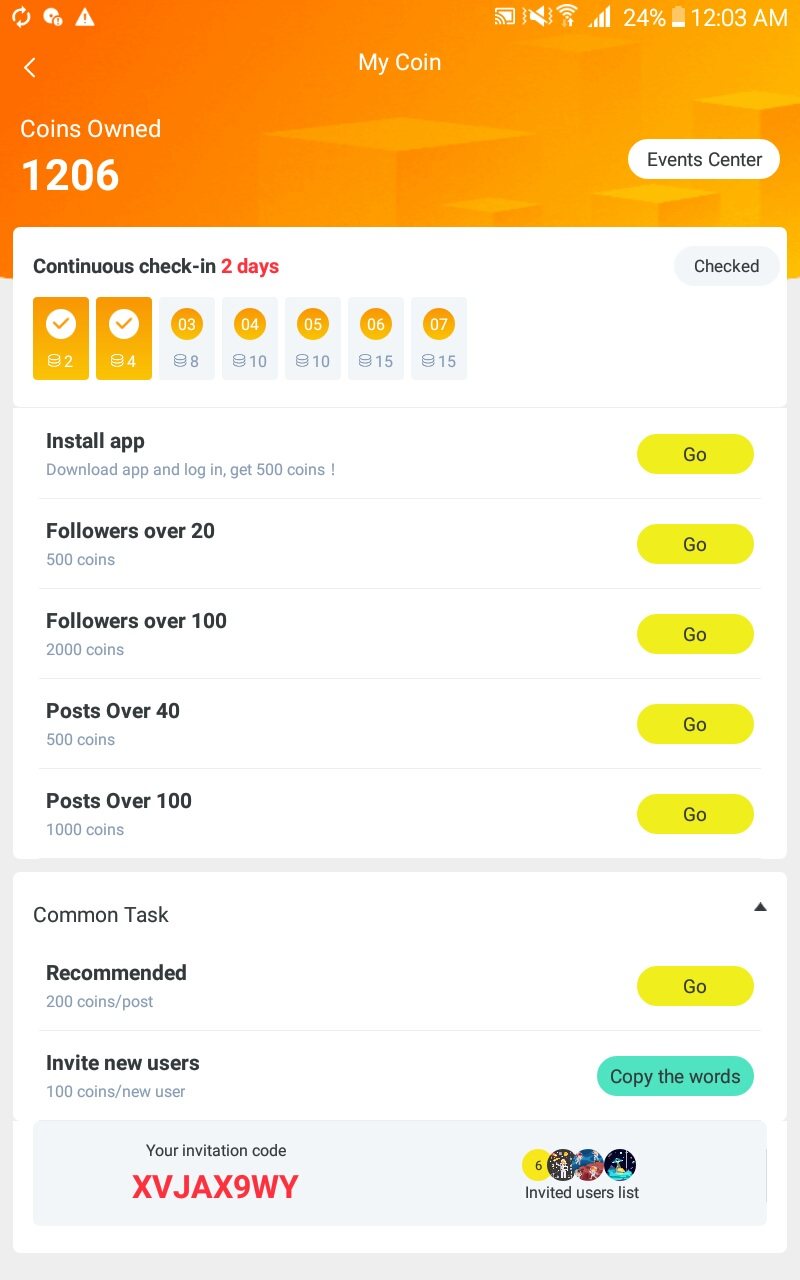Tap the first day check-in checkmark
The image size is (800, 1280).
[61, 324]
